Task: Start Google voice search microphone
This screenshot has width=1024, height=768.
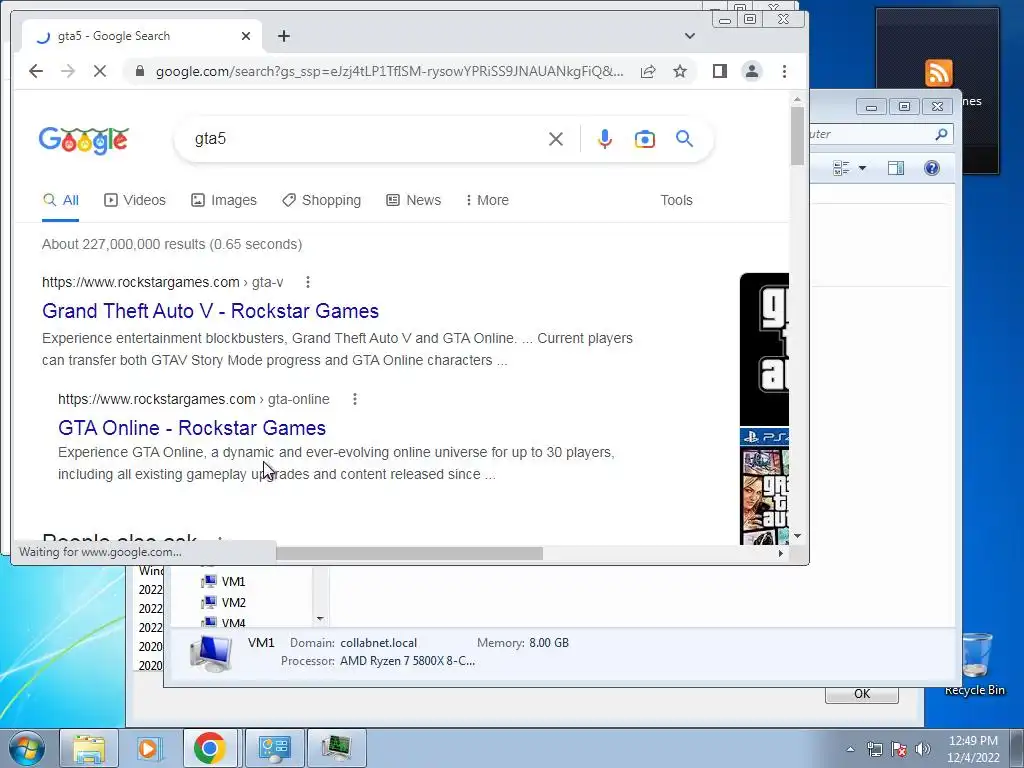Action: [605, 139]
